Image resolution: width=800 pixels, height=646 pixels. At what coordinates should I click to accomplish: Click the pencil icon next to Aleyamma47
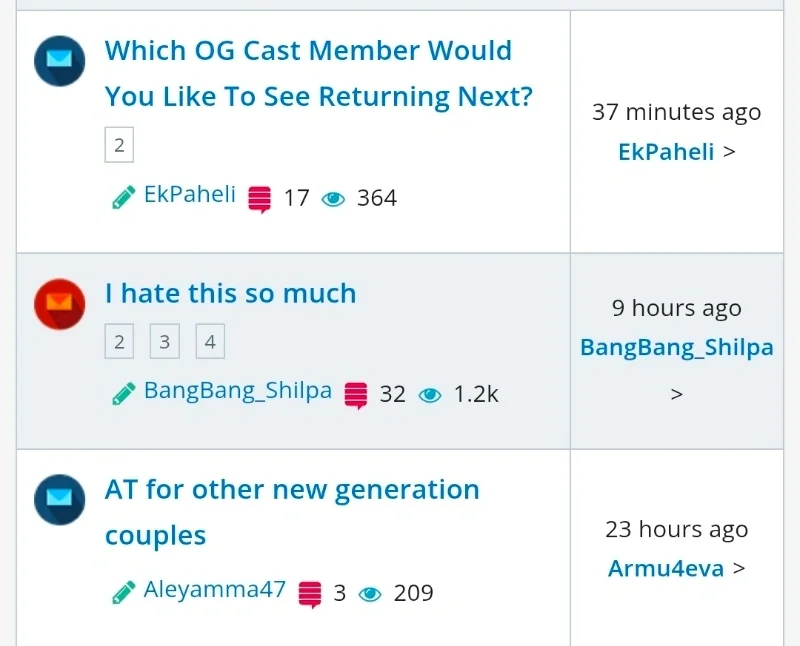[124, 592]
